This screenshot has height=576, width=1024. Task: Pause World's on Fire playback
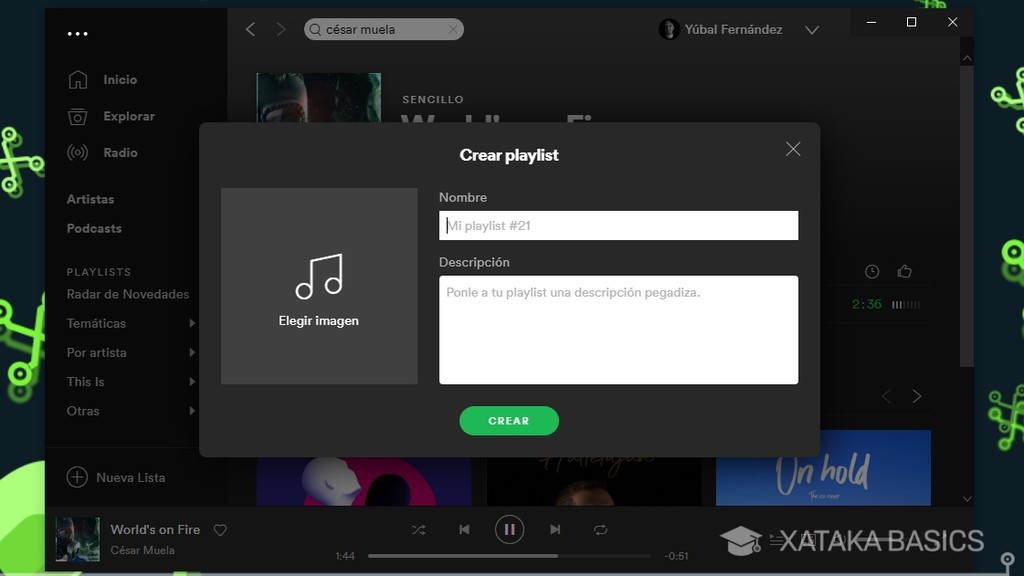[509, 530]
